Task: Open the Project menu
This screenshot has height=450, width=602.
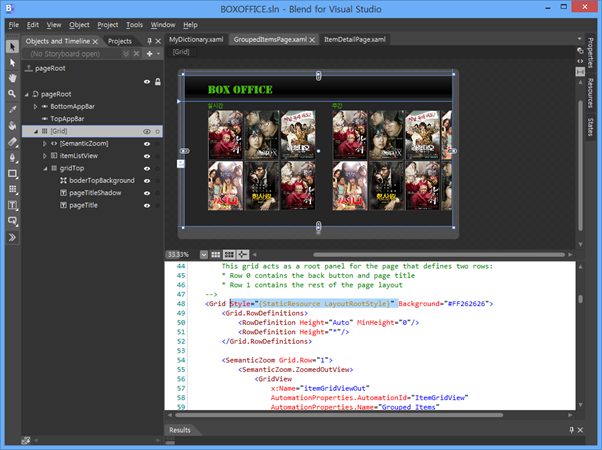Action: tap(107, 24)
